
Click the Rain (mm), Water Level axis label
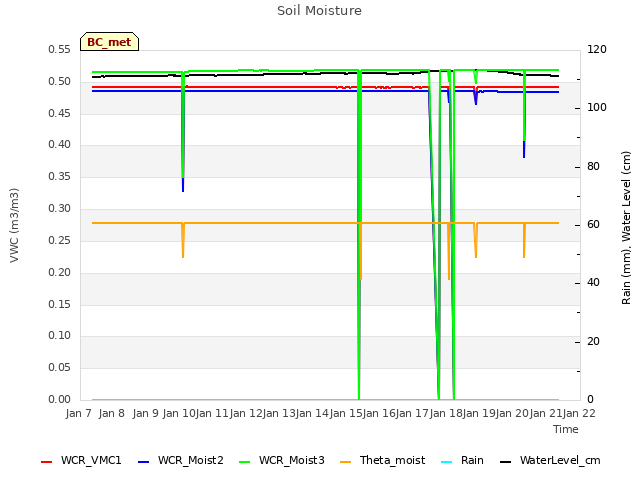[x=626, y=228]
